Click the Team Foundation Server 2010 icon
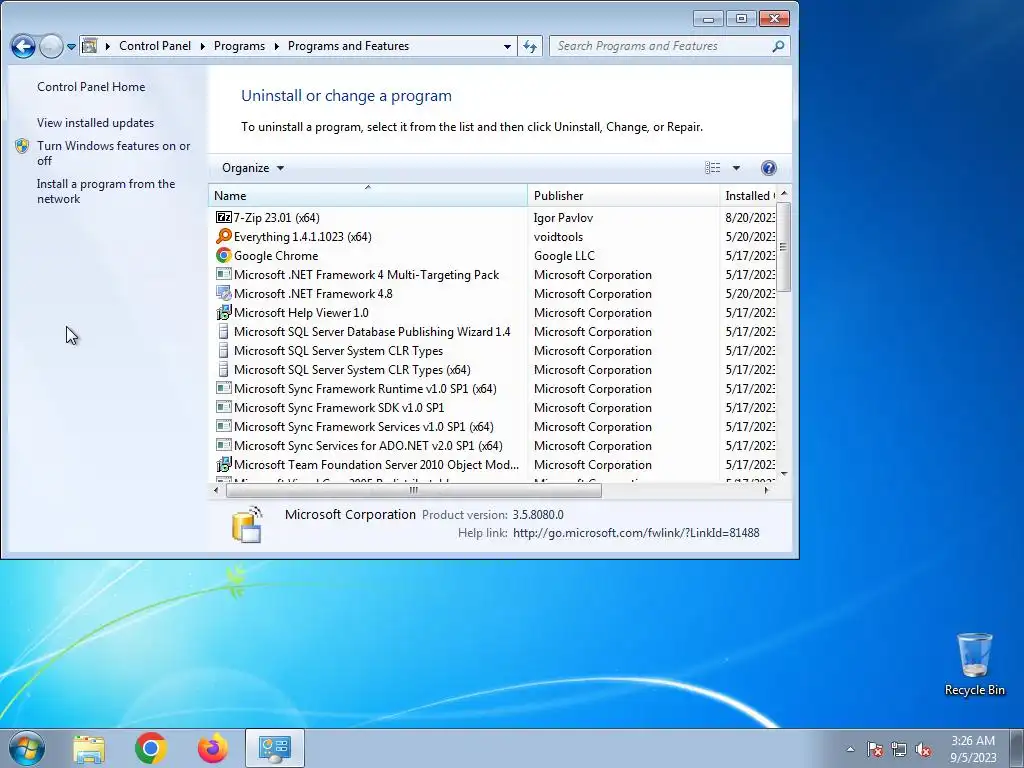The height and width of the screenshot is (768, 1024). click(223, 464)
